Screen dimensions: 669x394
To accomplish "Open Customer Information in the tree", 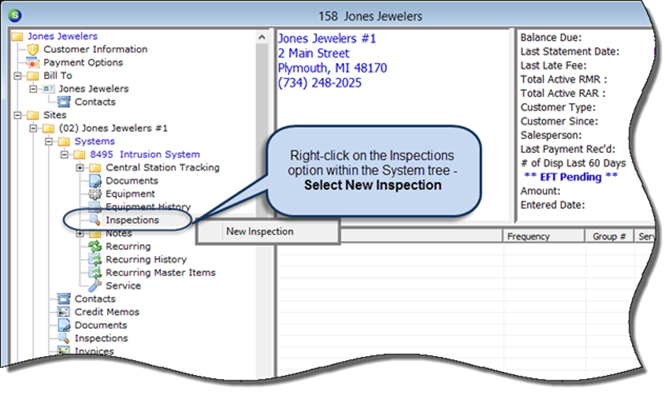I will 95,50.
